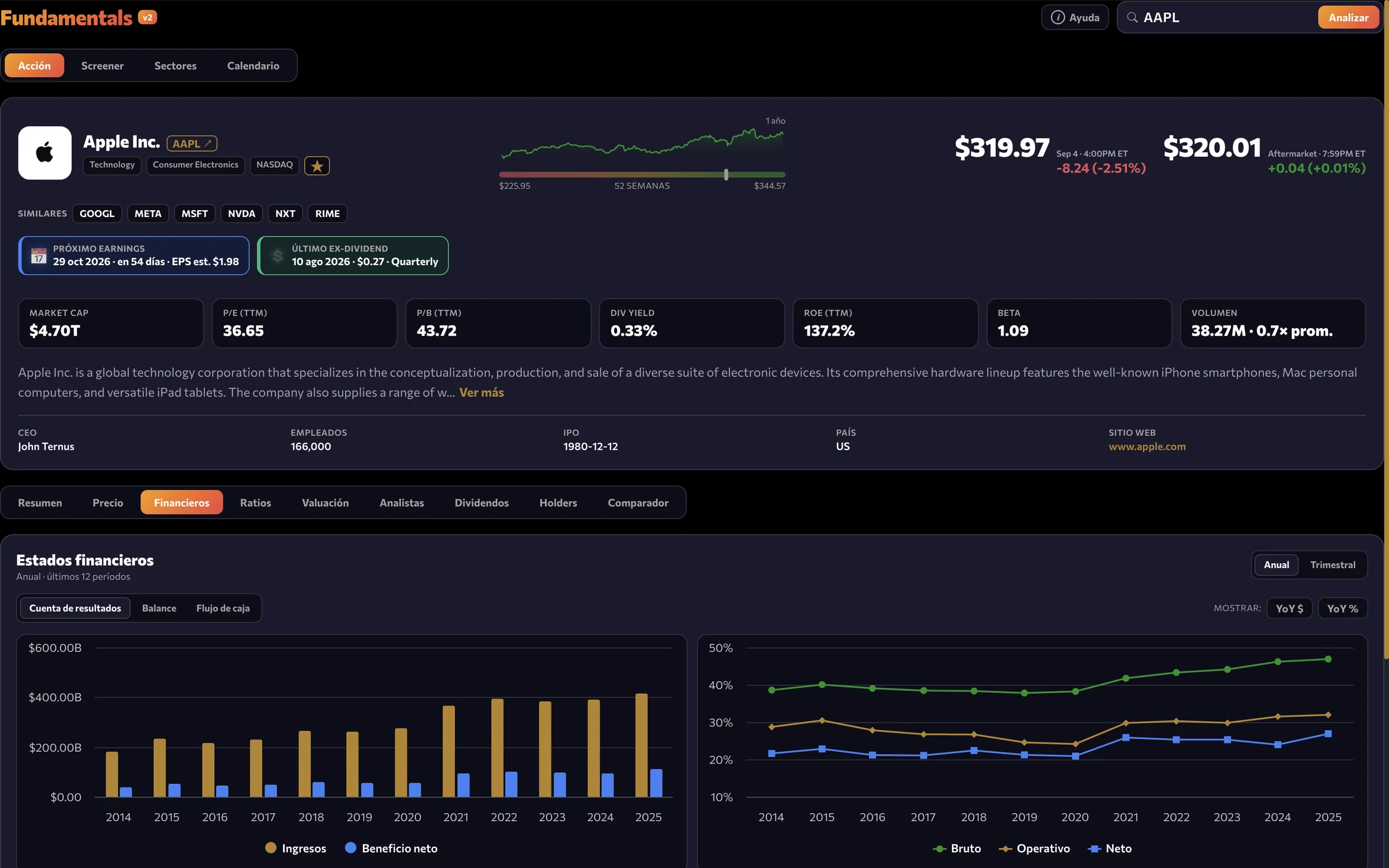Image resolution: width=1389 pixels, height=868 pixels.
Task: Select the Financieros section tab
Action: coord(182,502)
